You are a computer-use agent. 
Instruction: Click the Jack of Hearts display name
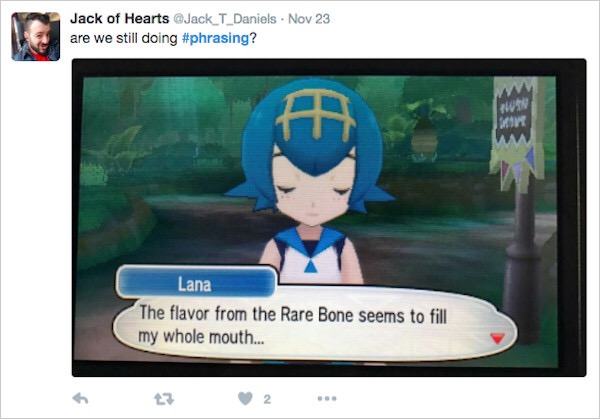(x=119, y=18)
